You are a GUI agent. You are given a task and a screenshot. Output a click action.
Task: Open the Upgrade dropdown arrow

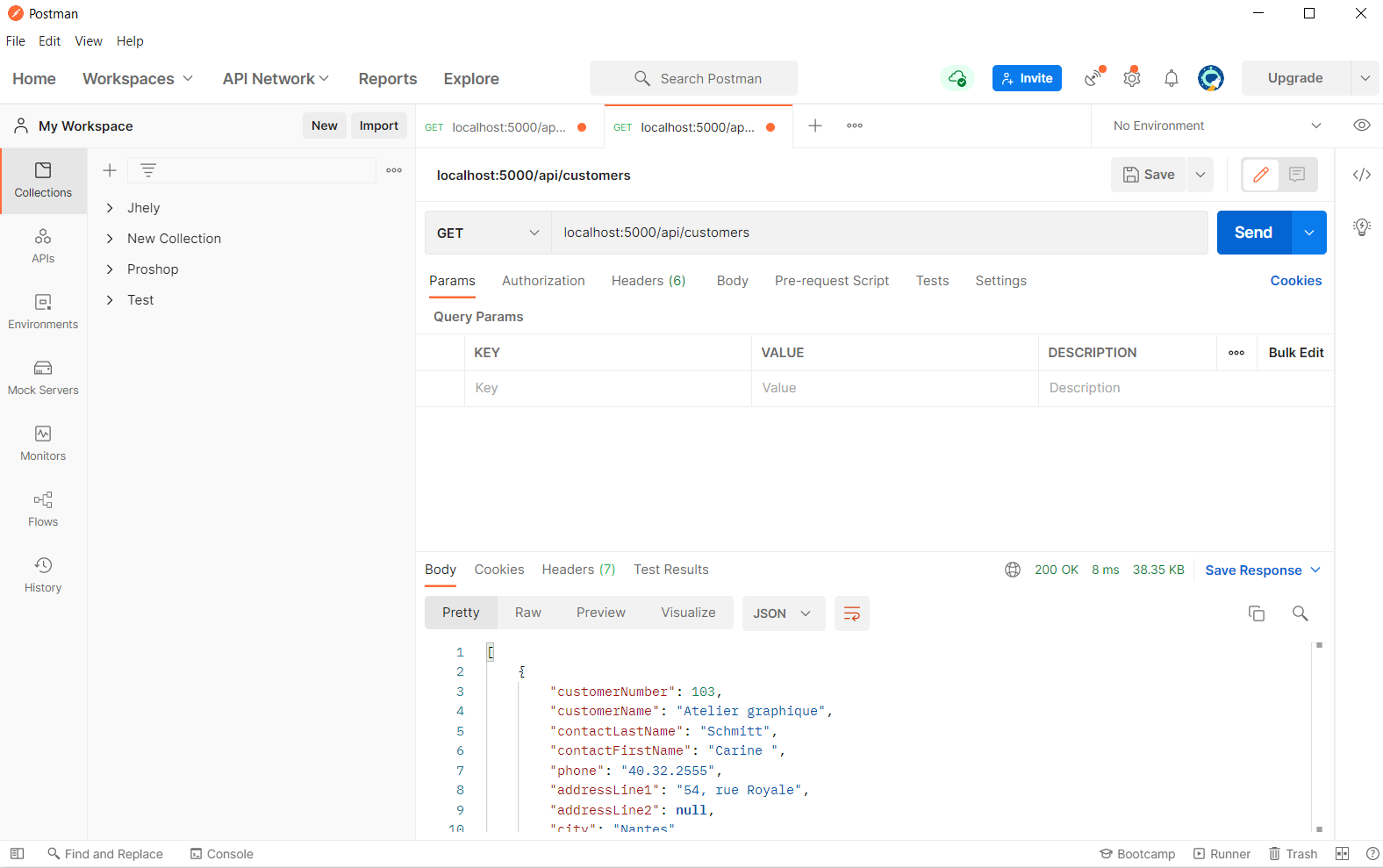[x=1365, y=78]
